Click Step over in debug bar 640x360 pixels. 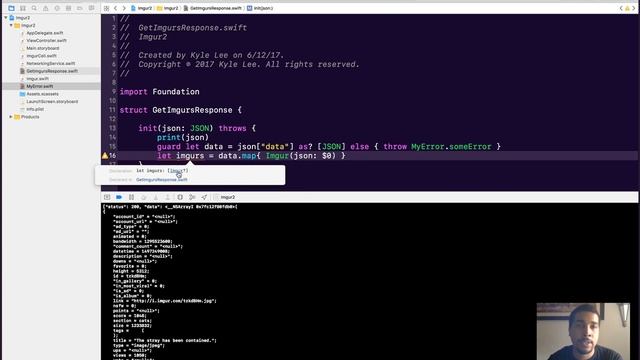click(144, 197)
